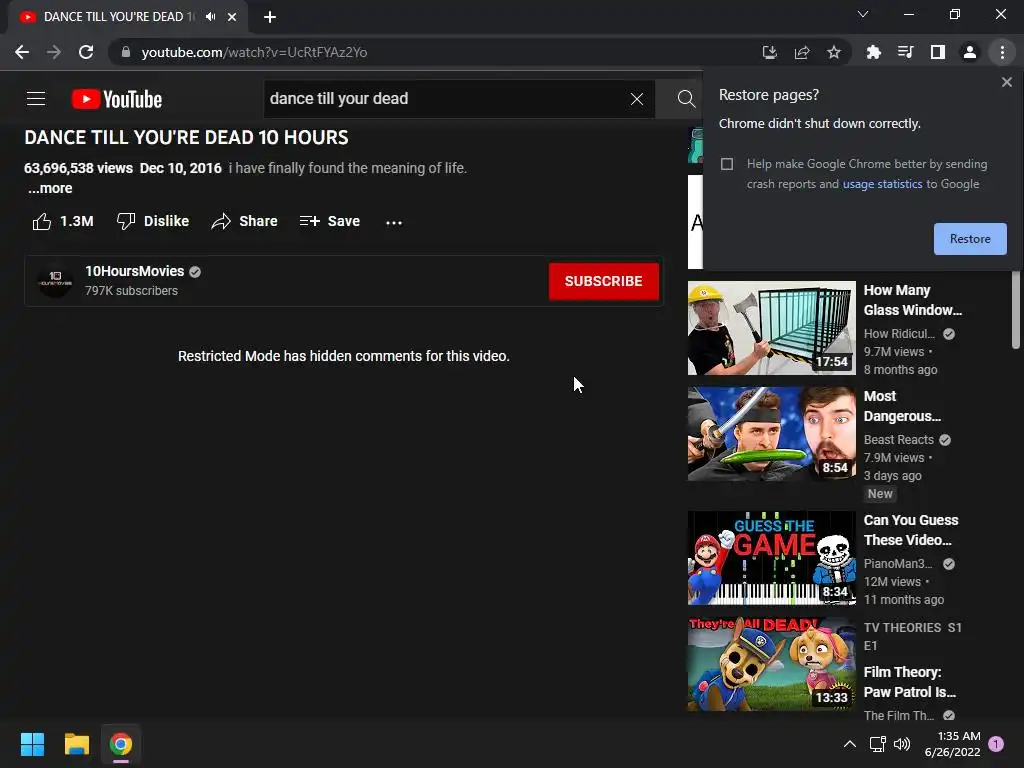This screenshot has height=768, width=1024.
Task: Enable sending crash reports checkbox
Action: click(727, 164)
